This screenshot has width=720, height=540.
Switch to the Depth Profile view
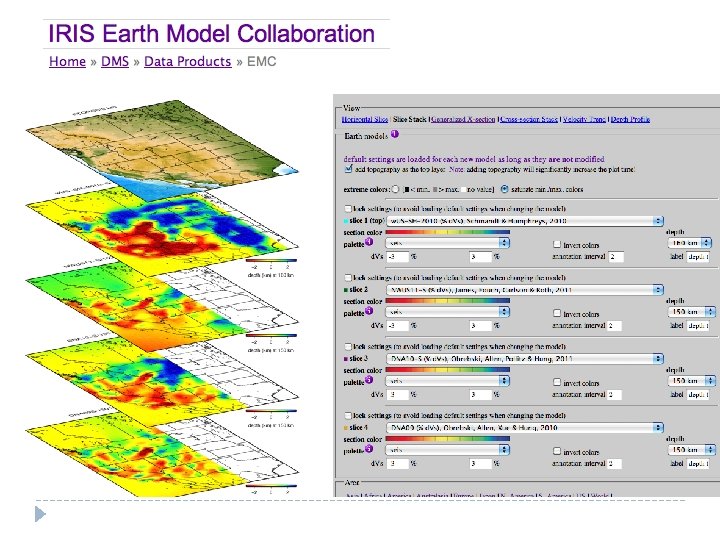click(x=630, y=119)
